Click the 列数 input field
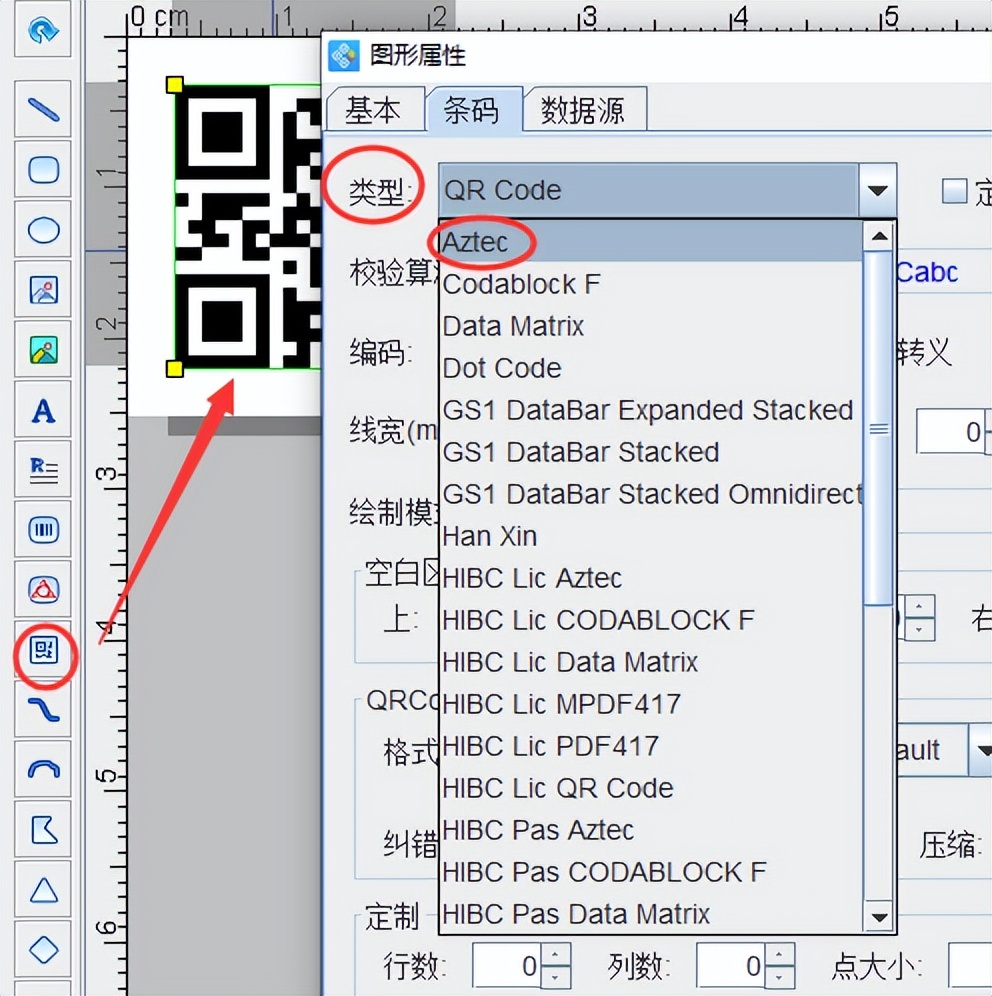 [731, 966]
